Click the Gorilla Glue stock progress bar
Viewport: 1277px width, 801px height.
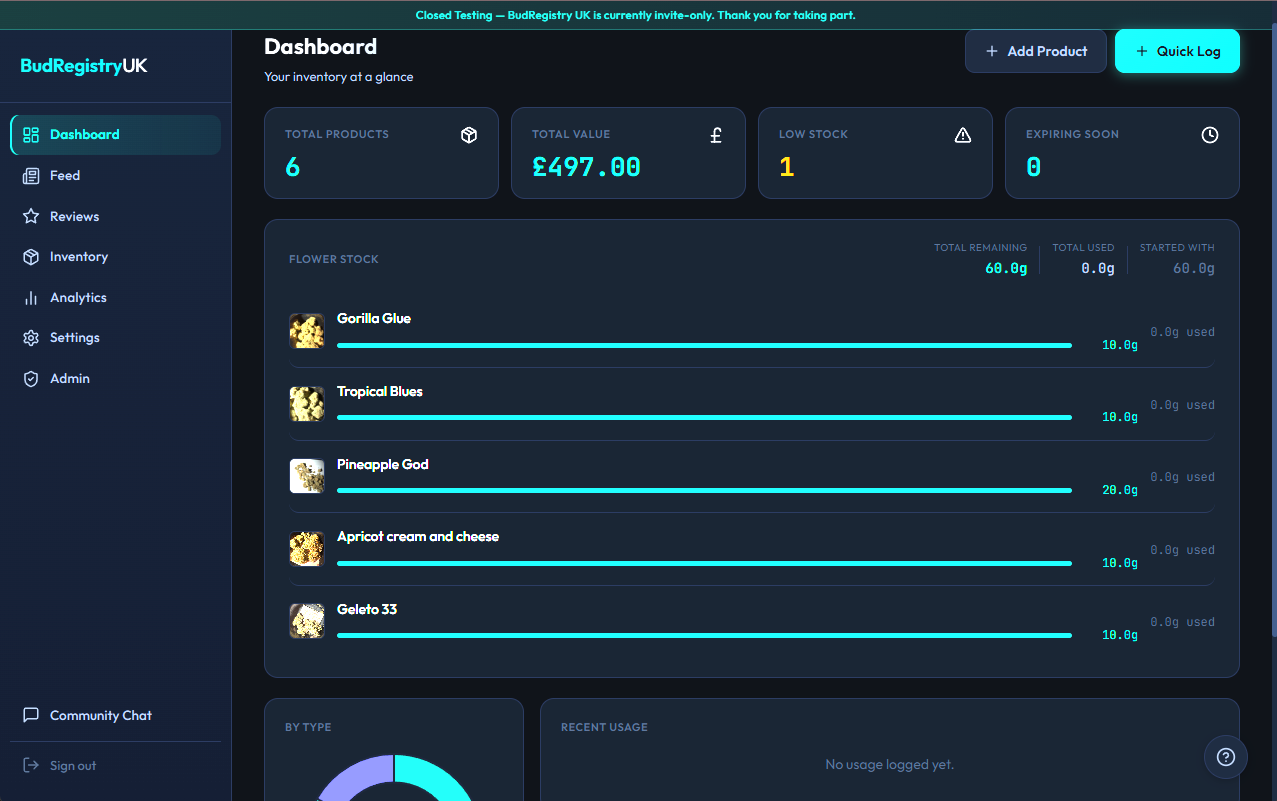click(x=704, y=345)
